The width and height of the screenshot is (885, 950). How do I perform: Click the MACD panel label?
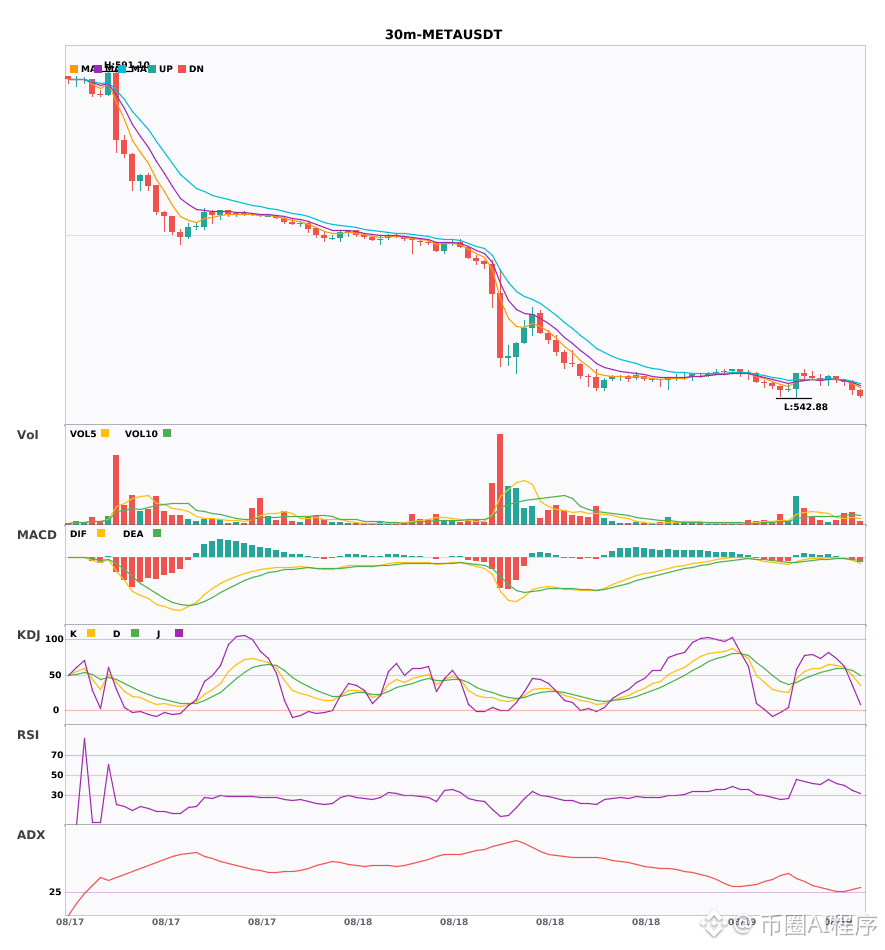click(x=36, y=535)
